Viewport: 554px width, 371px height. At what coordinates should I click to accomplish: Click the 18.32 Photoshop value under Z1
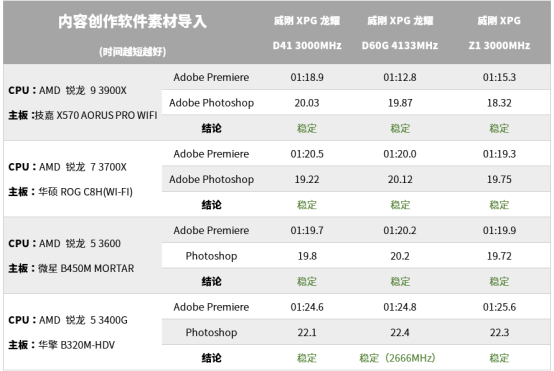pos(499,103)
